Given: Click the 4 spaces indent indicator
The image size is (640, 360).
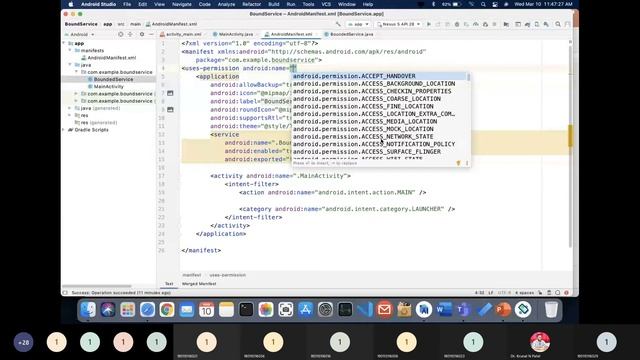Looking at the screenshot, I should pos(524,293).
